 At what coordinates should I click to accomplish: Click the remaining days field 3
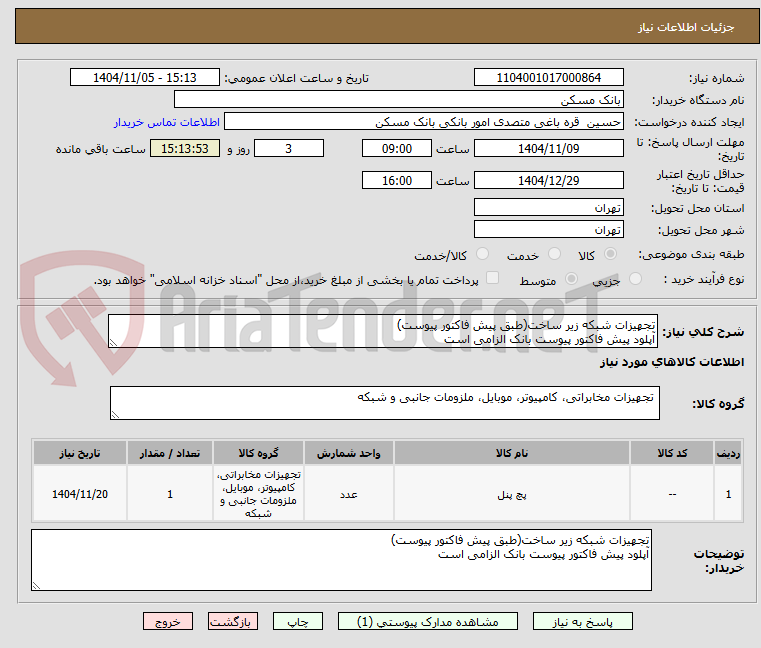click(289, 148)
